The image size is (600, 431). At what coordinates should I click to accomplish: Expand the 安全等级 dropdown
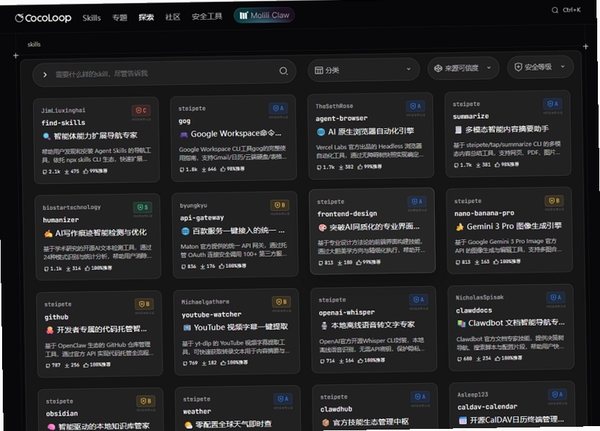pos(540,67)
